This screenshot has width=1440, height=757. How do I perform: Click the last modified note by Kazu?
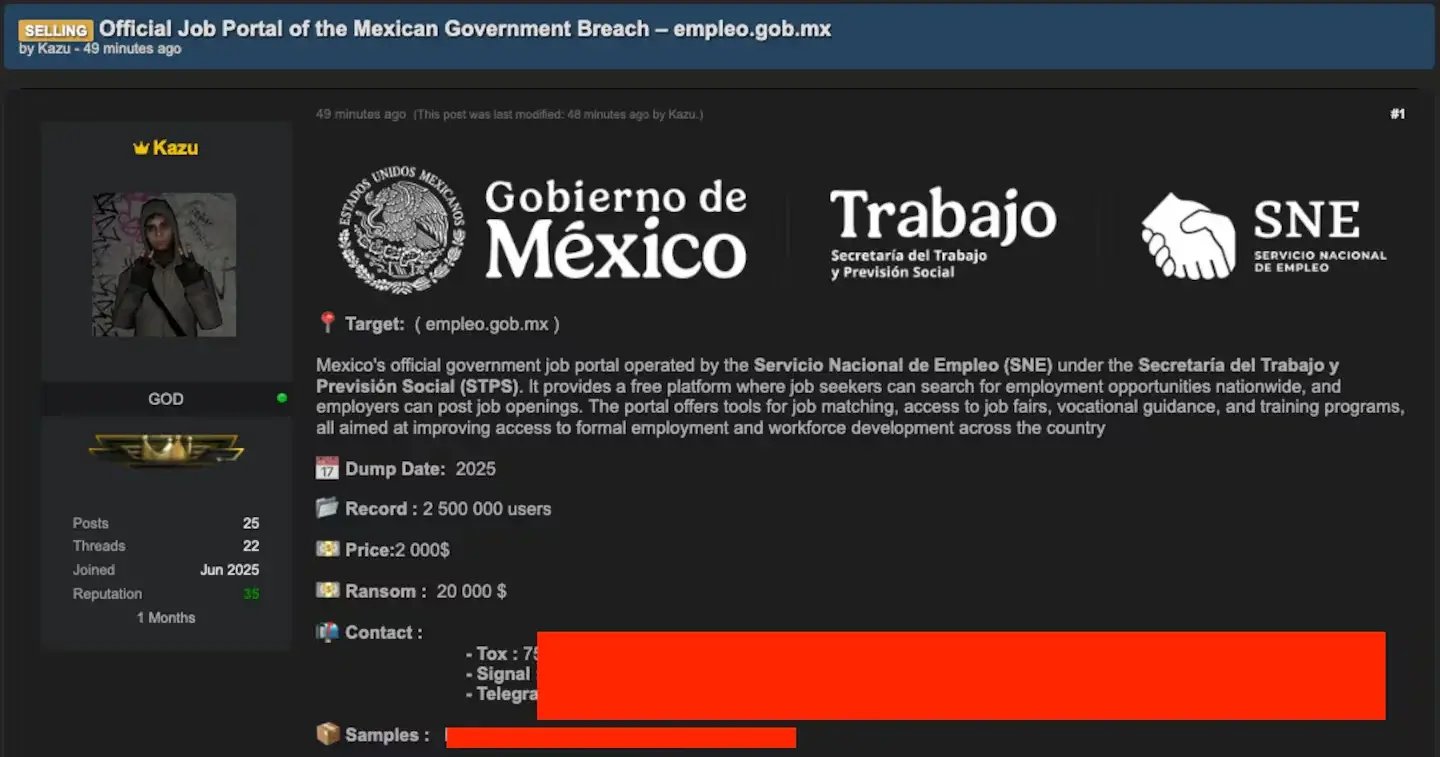558,115
